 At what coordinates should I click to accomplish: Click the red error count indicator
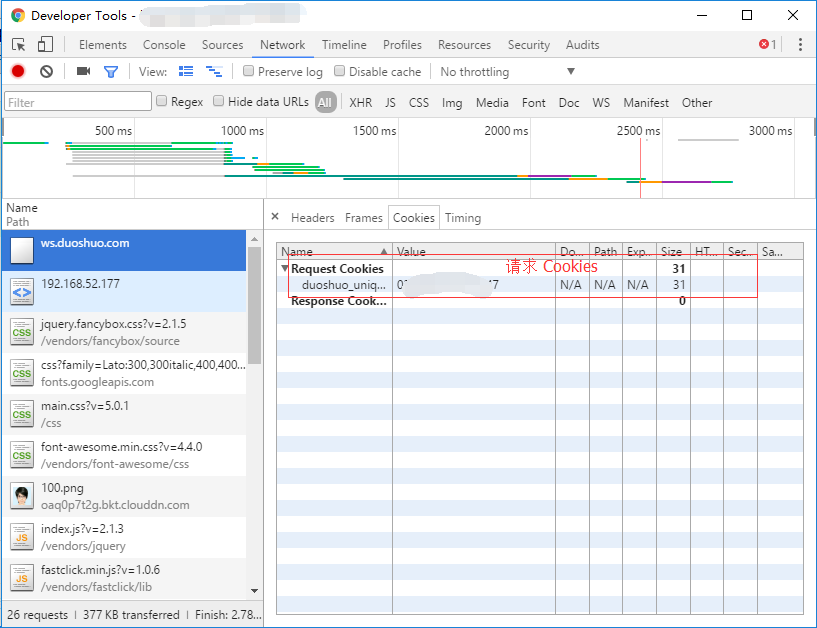[768, 45]
